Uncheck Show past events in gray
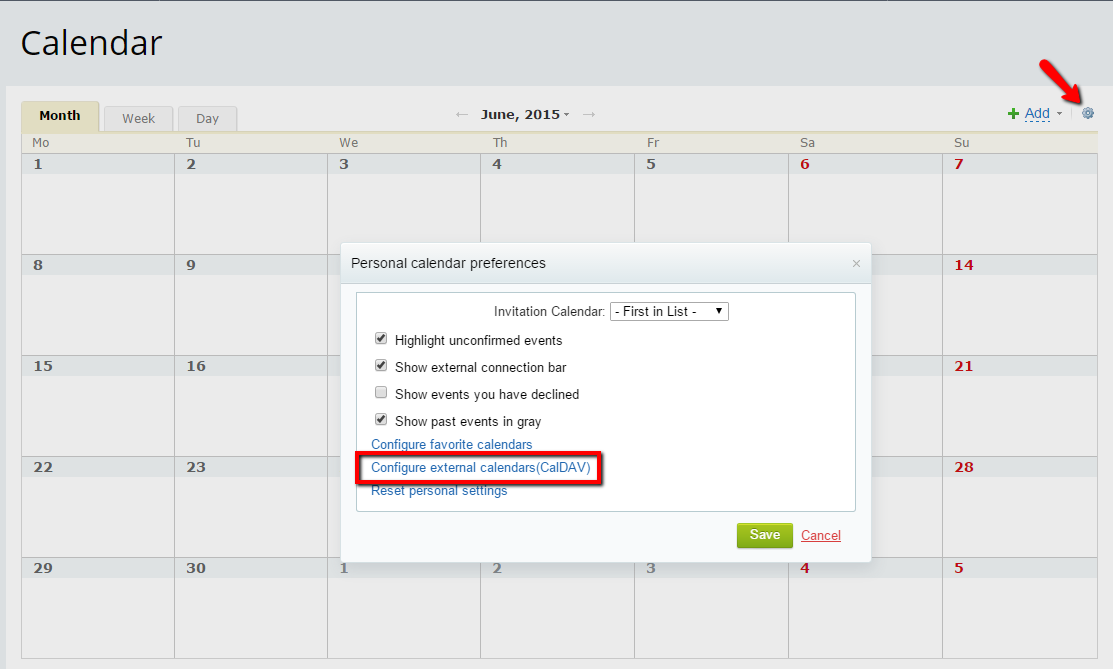 point(381,419)
